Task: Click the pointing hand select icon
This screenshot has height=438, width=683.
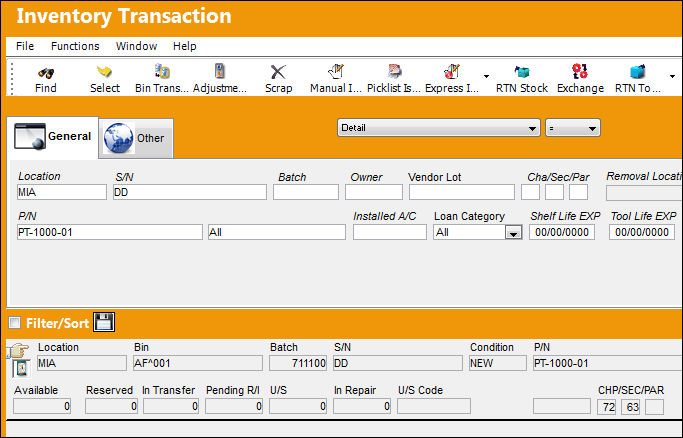Action: [x=18, y=350]
